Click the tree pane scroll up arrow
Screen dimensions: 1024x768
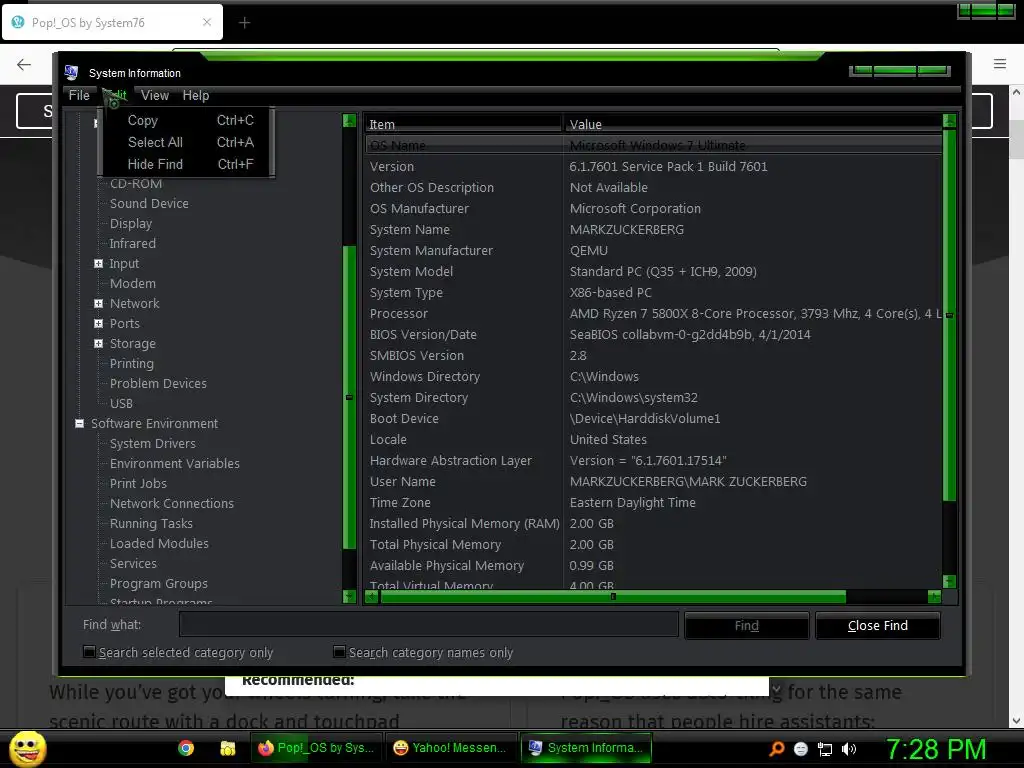(x=349, y=121)
